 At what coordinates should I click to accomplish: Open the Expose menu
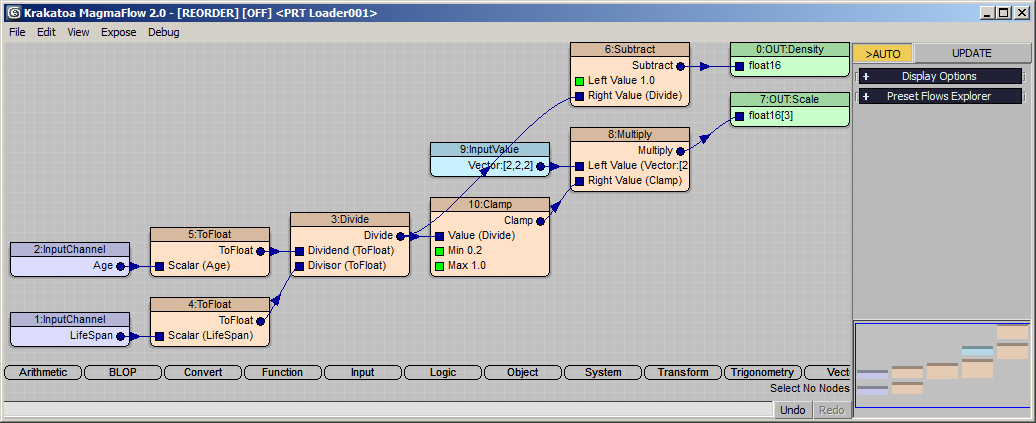pyautogui.click(x=118, y=32)
